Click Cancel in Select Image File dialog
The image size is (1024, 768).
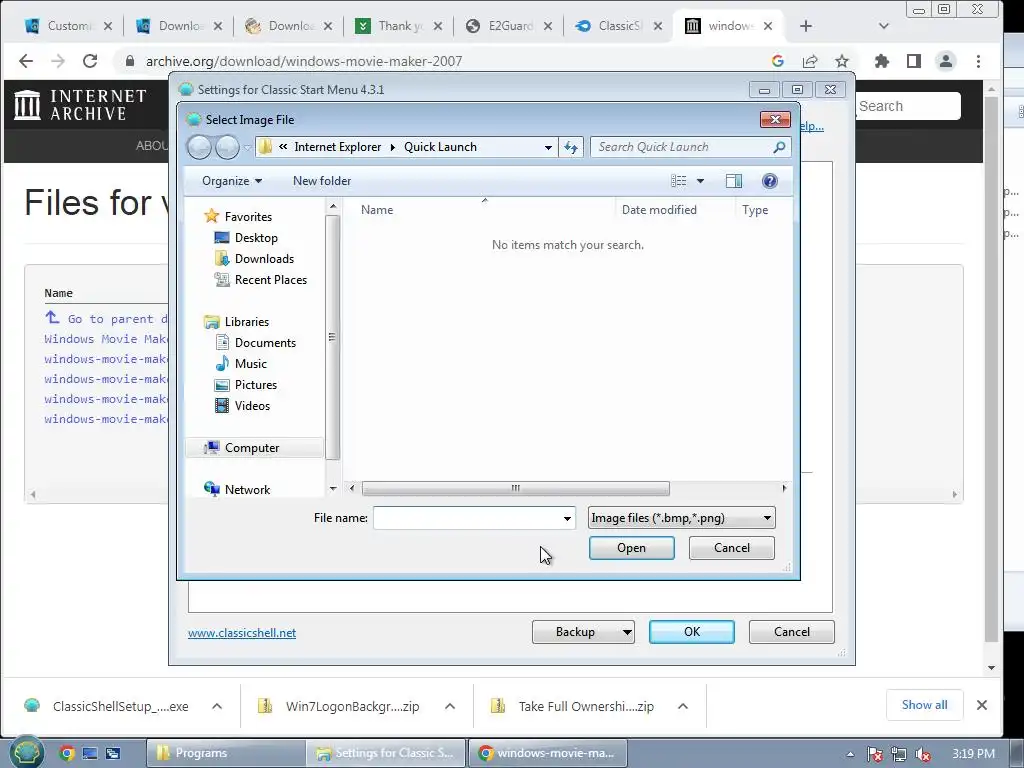tap(731, 548)
